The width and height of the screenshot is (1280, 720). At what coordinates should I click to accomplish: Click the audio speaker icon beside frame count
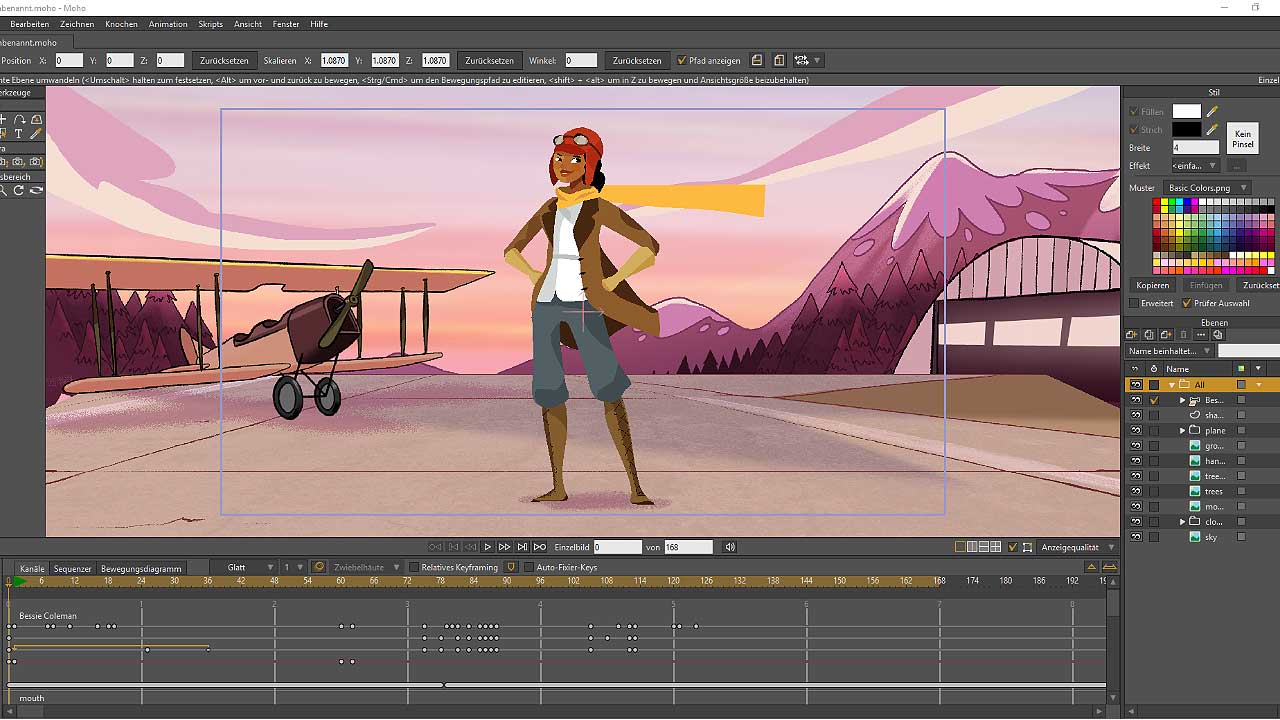730,547
